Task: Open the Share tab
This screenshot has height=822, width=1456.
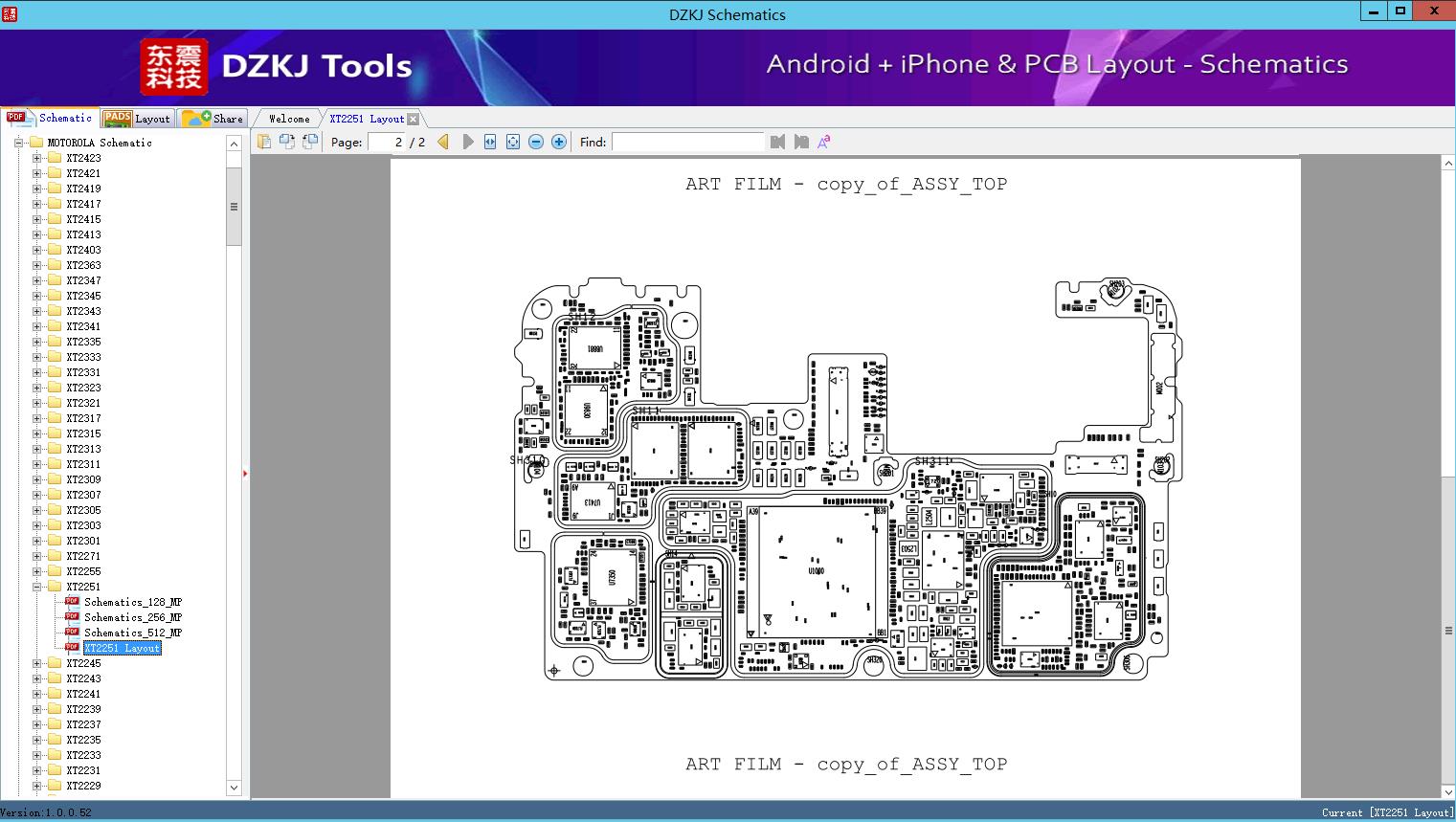Action: [213, 119]
